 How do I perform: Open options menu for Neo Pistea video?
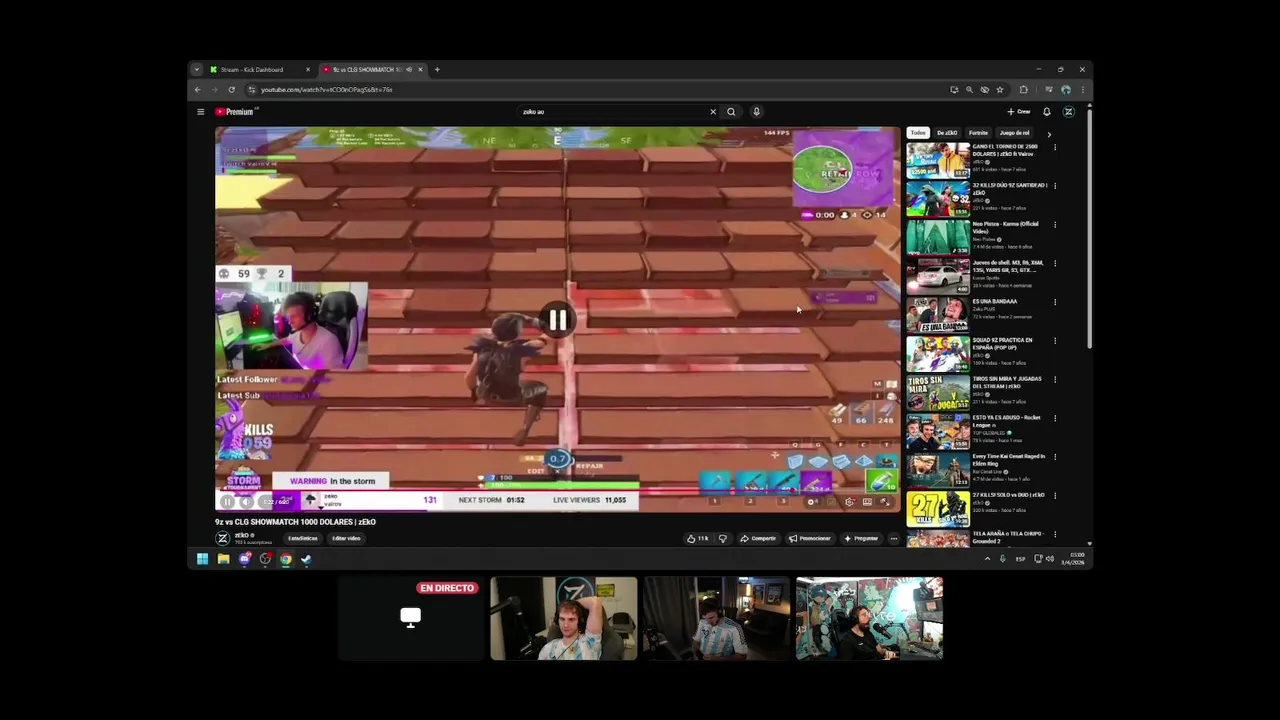tap(1054, 224)
